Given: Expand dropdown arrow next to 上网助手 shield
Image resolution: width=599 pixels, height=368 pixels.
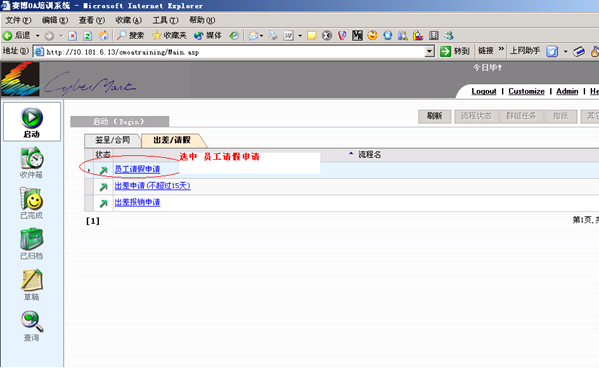Looking at the screenshot, I should pyautogui.click(x=565, y=51).
